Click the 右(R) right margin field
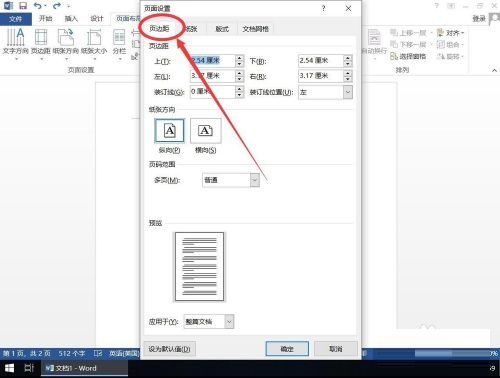 [320, 76]
